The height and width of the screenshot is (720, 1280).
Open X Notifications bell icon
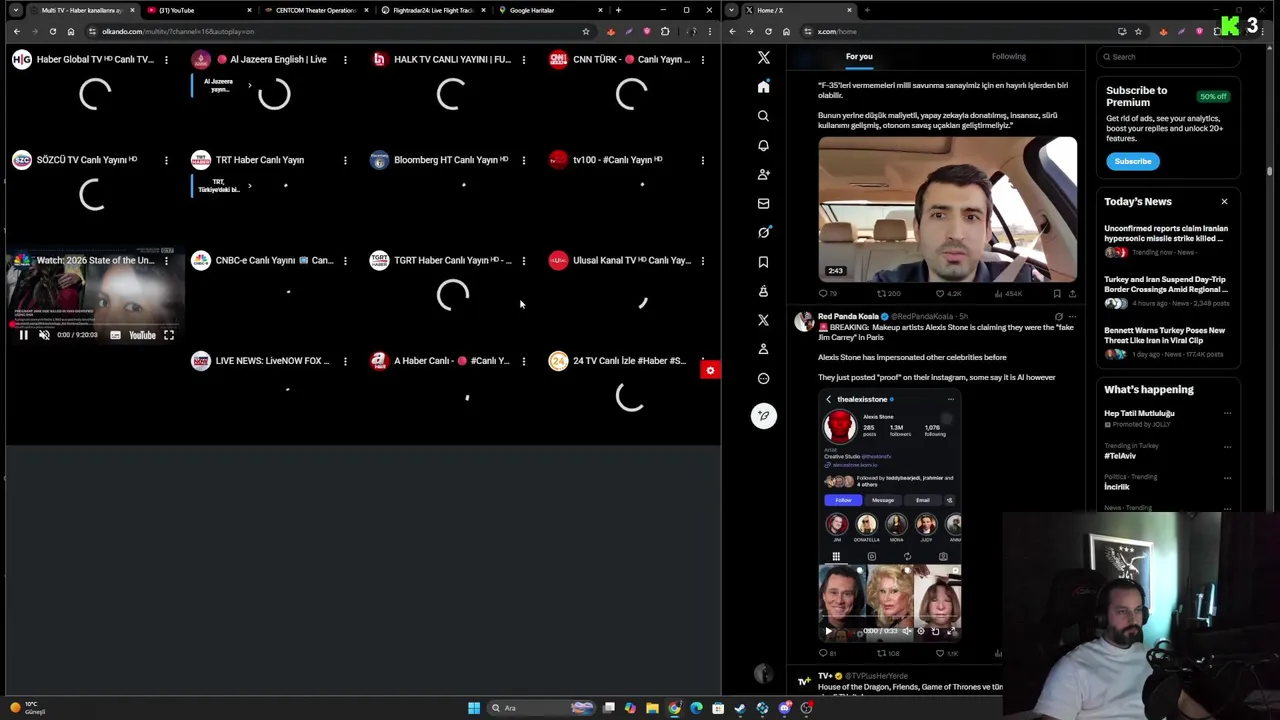(x=763, y=145)
